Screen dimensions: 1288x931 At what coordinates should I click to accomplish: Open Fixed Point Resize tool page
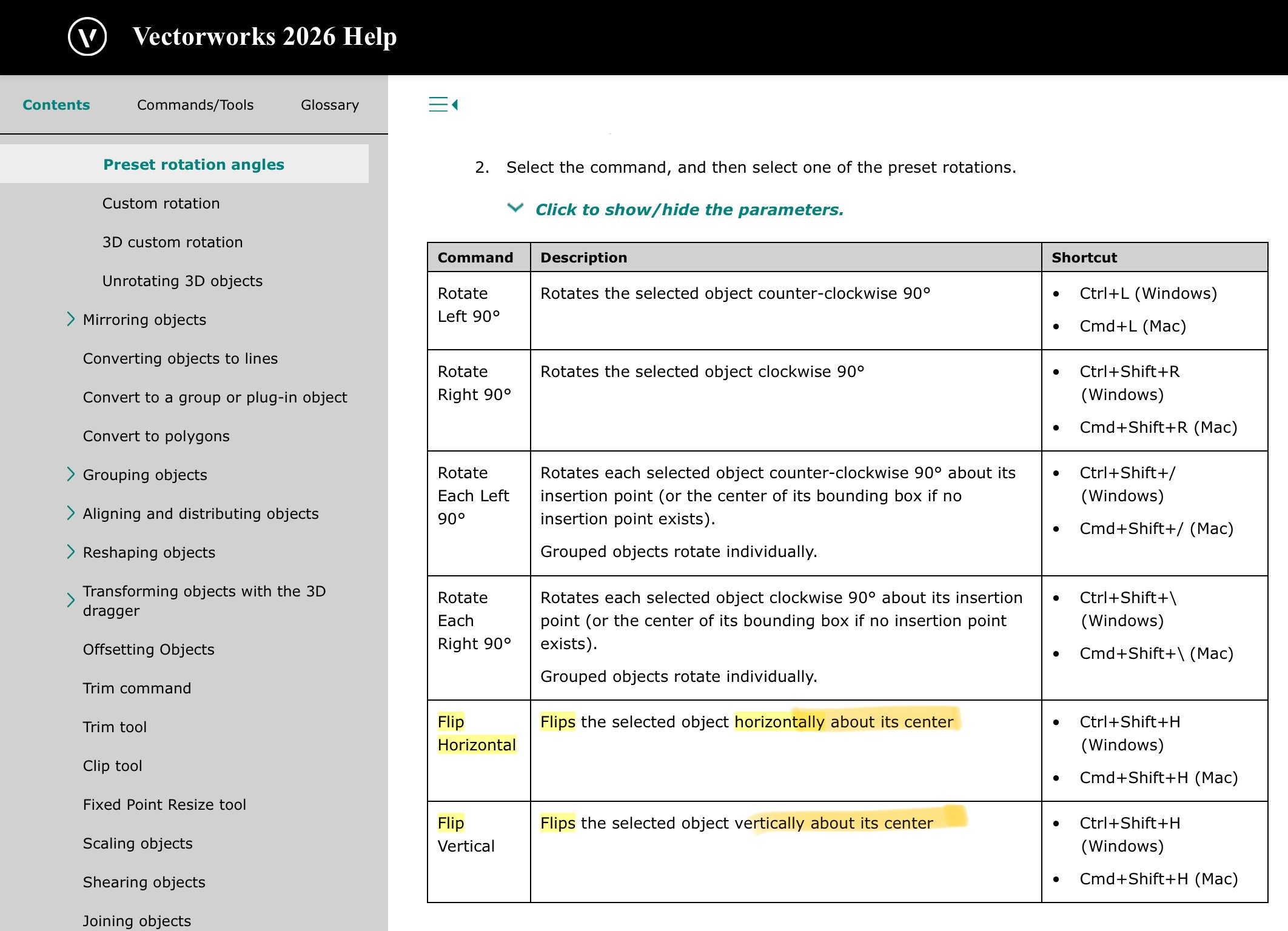click(x=164, y=804)
